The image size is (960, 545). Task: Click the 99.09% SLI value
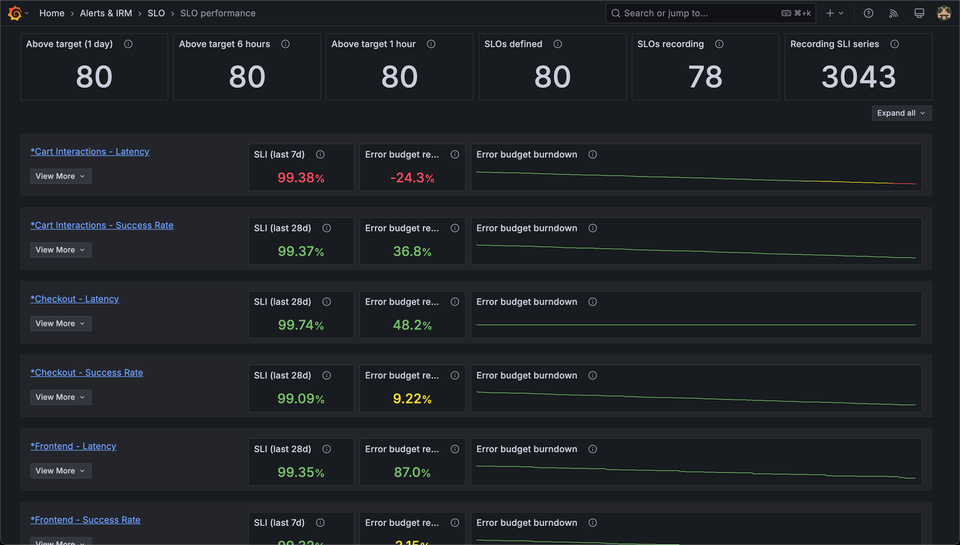click(301, 399)
